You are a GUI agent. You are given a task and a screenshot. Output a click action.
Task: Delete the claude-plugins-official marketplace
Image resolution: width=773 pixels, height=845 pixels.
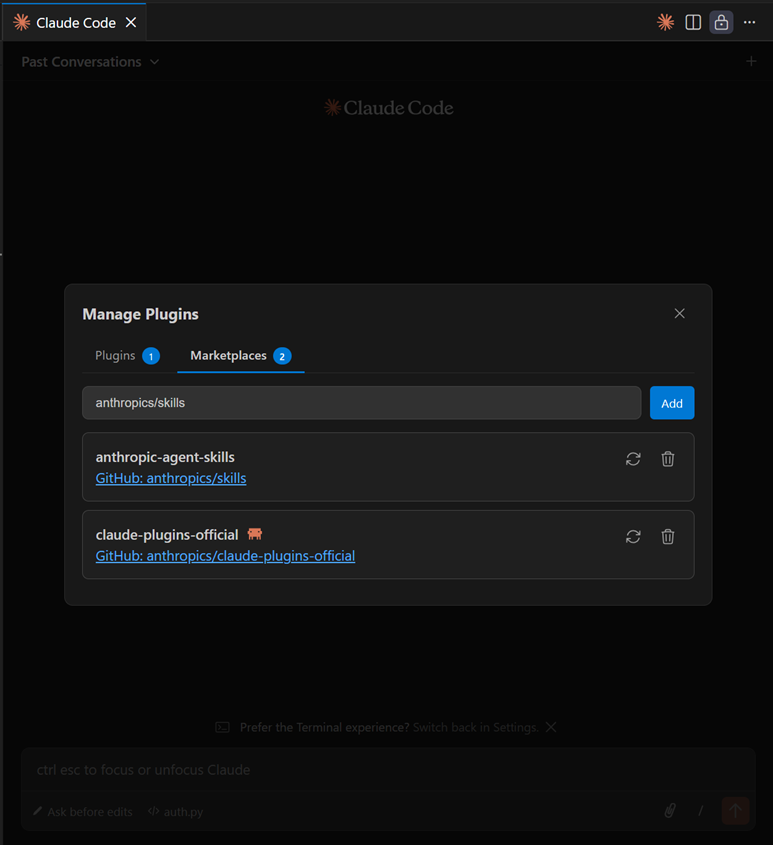click(x=667, y=537)
